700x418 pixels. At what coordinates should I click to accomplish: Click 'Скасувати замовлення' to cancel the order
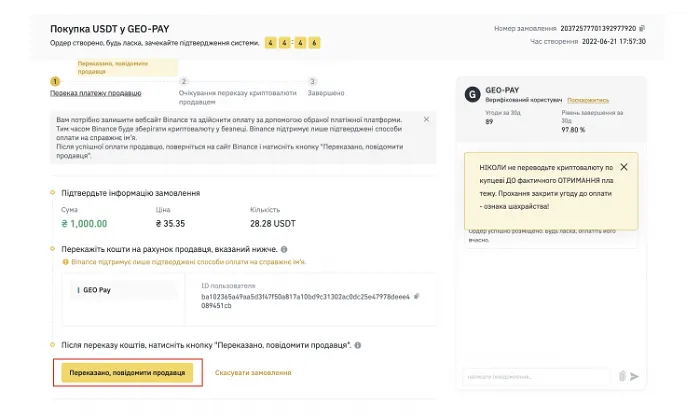pyautogui.click(x=253, y=372)
